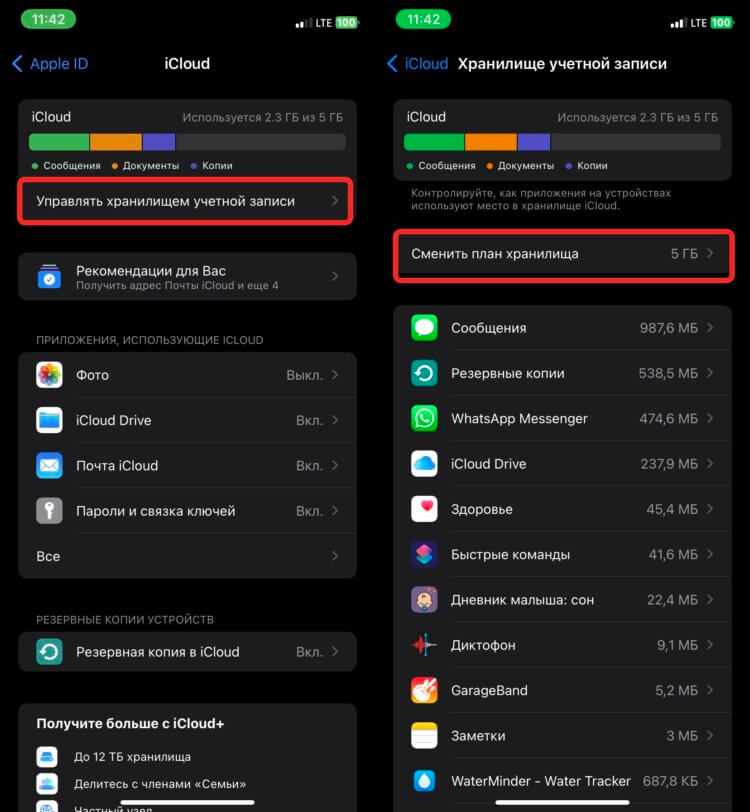Tap the WhatsApp Messenger icon
Viewport: 750px width, 812px height.
(x=424, y=418)
